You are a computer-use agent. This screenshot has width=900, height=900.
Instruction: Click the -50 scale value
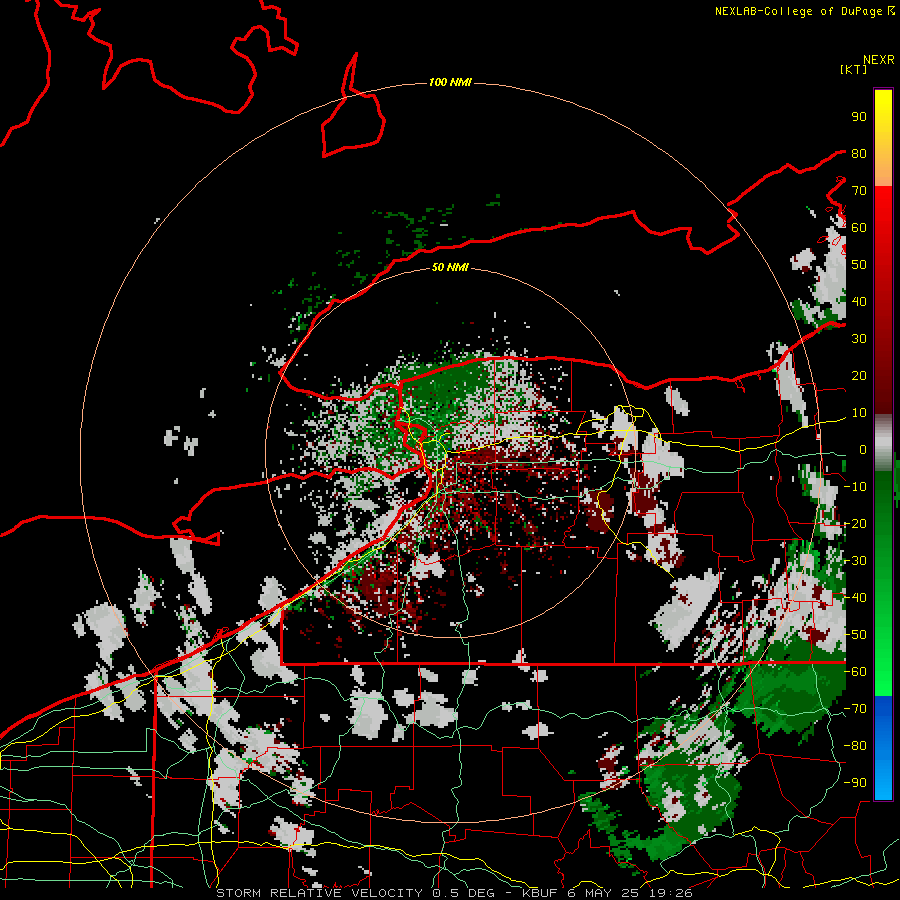(855, 635)
